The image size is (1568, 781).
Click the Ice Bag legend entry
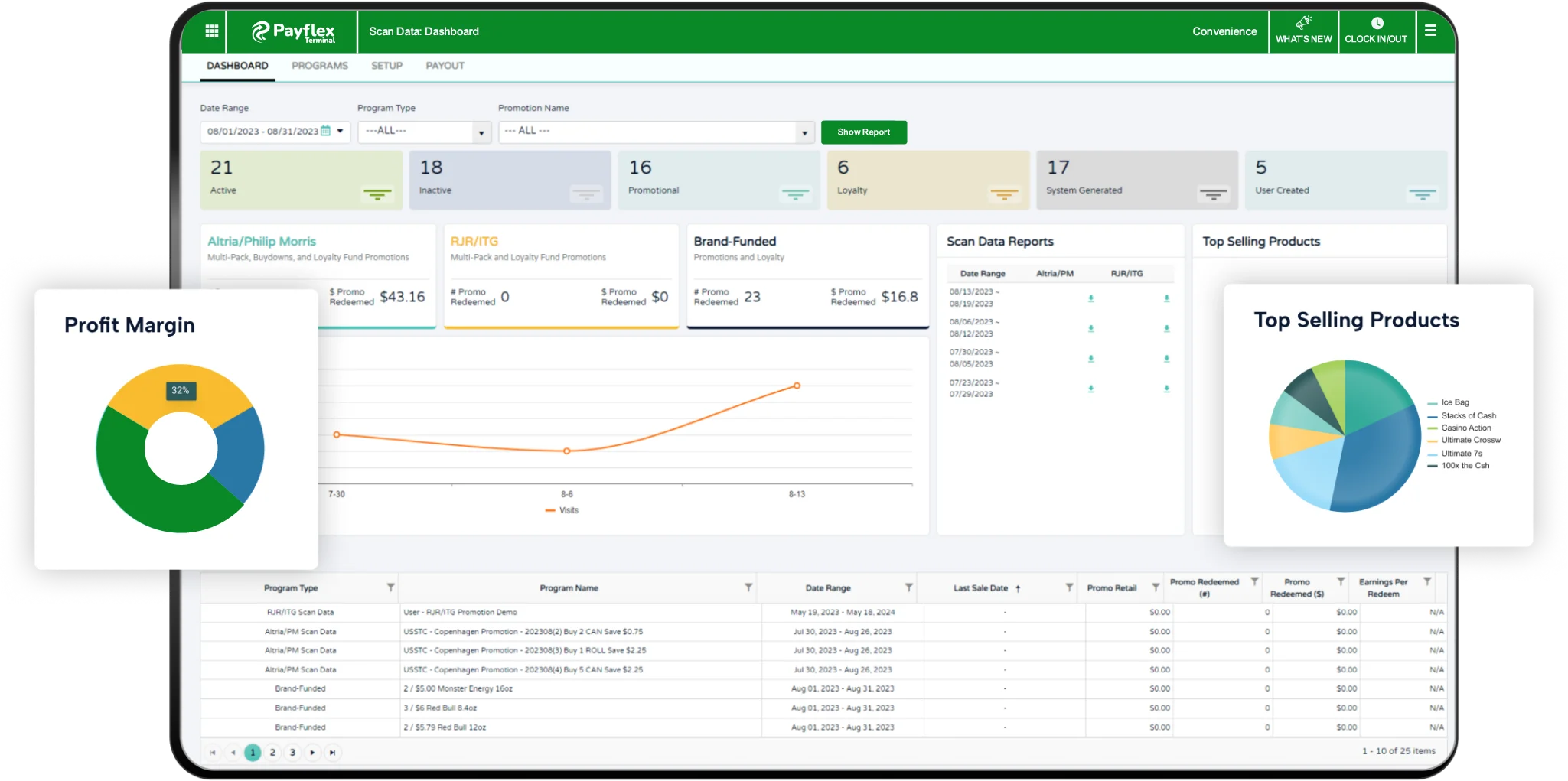click(x=1449, y=402)
